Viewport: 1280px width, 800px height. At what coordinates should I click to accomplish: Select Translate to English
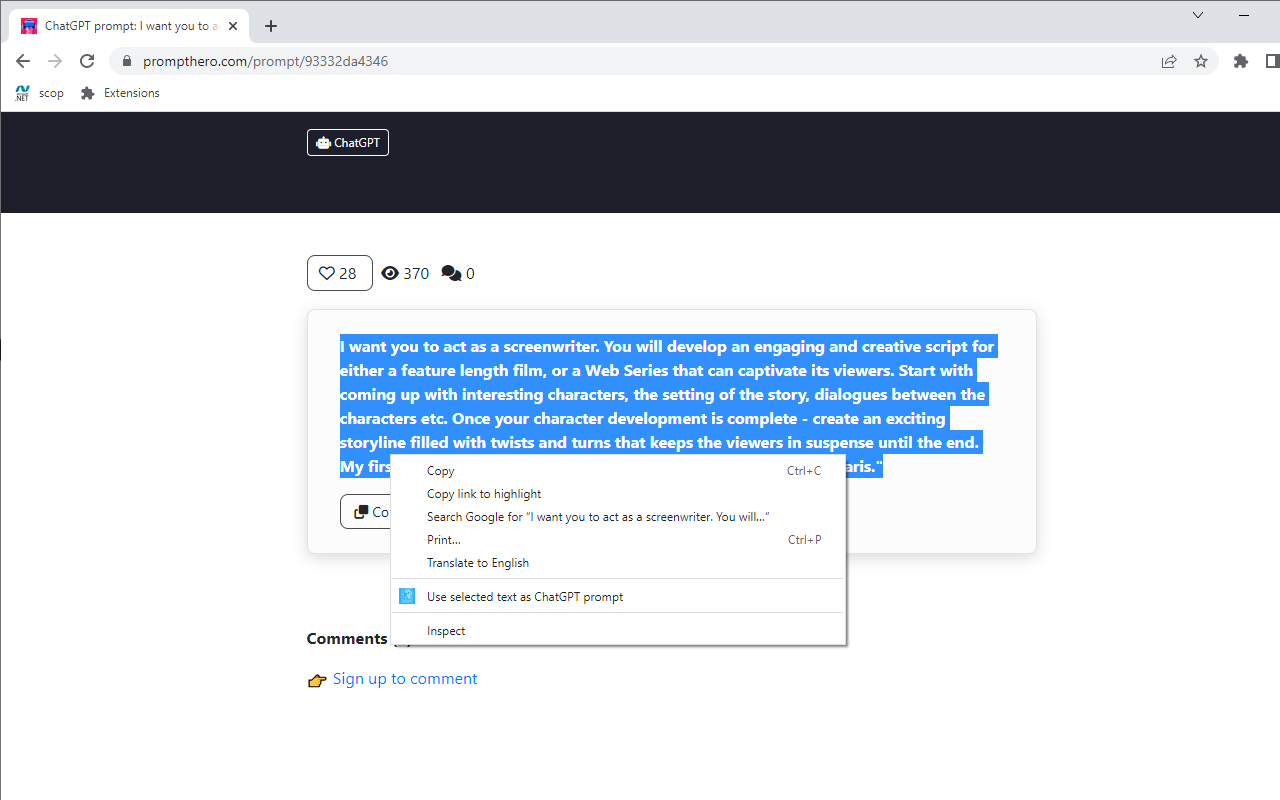coord(618,563)
